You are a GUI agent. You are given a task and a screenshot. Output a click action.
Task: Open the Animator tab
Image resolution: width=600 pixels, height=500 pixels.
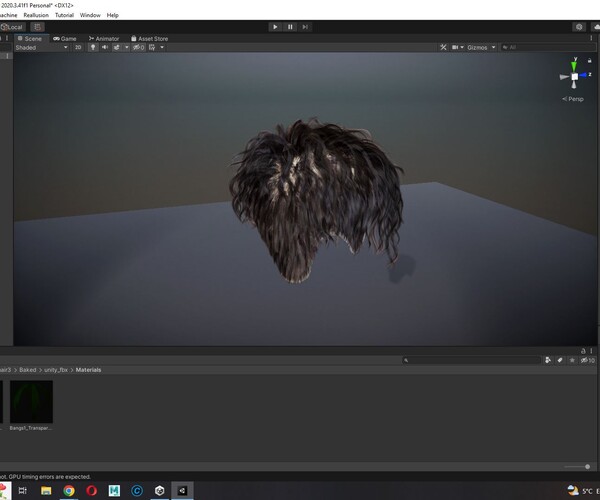tap(104, 39)
